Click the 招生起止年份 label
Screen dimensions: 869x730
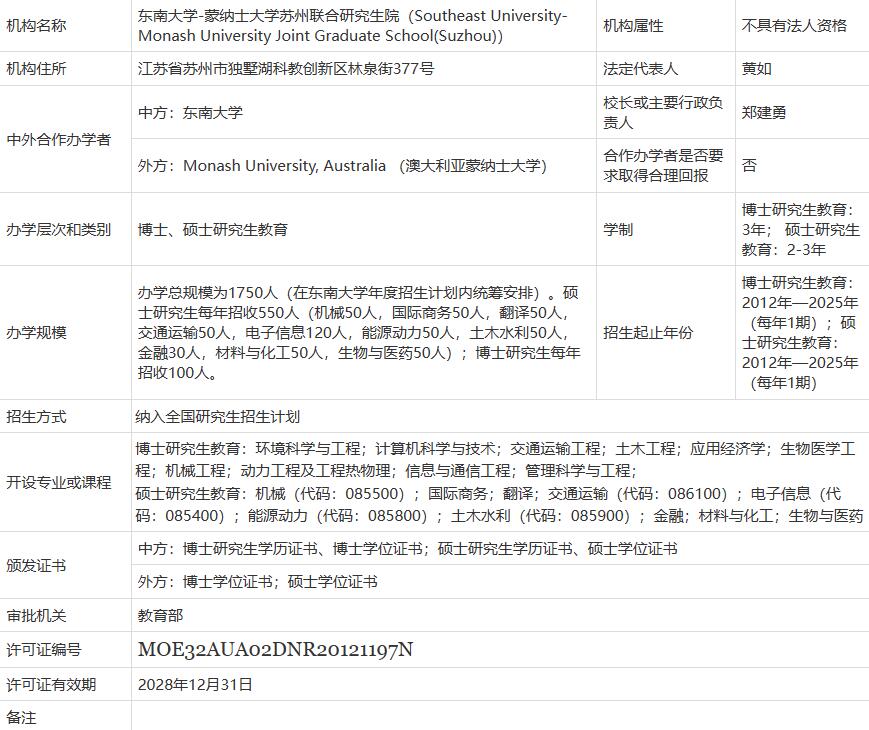[648, 333]
